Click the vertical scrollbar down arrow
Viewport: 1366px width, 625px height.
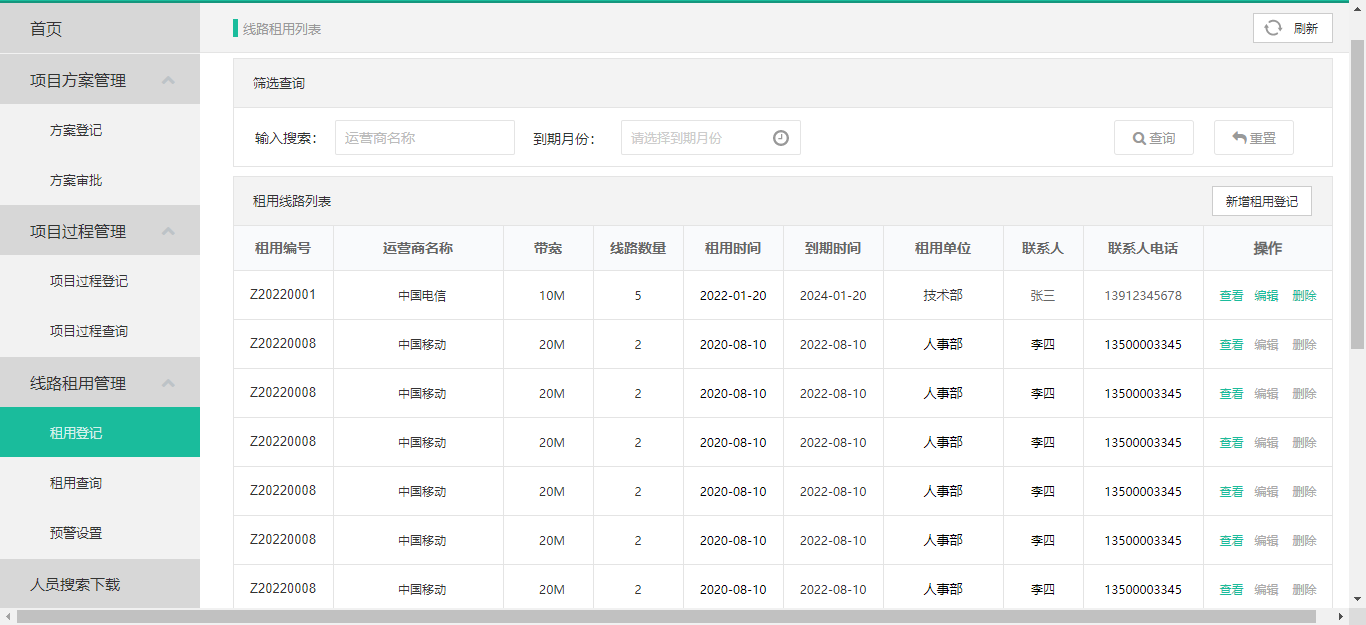click(x=1358, y=599)
